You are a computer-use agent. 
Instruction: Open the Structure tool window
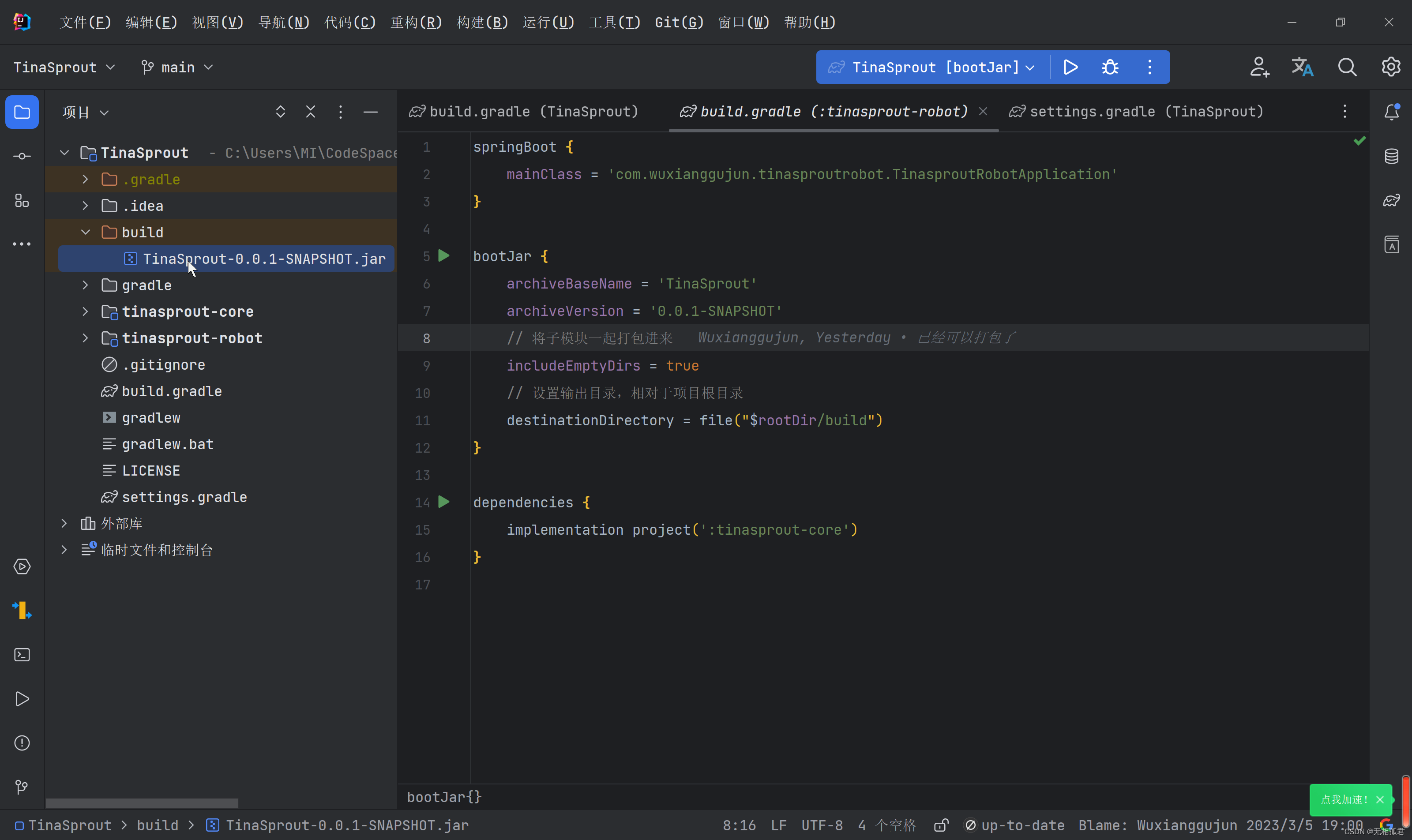[22, 200]
